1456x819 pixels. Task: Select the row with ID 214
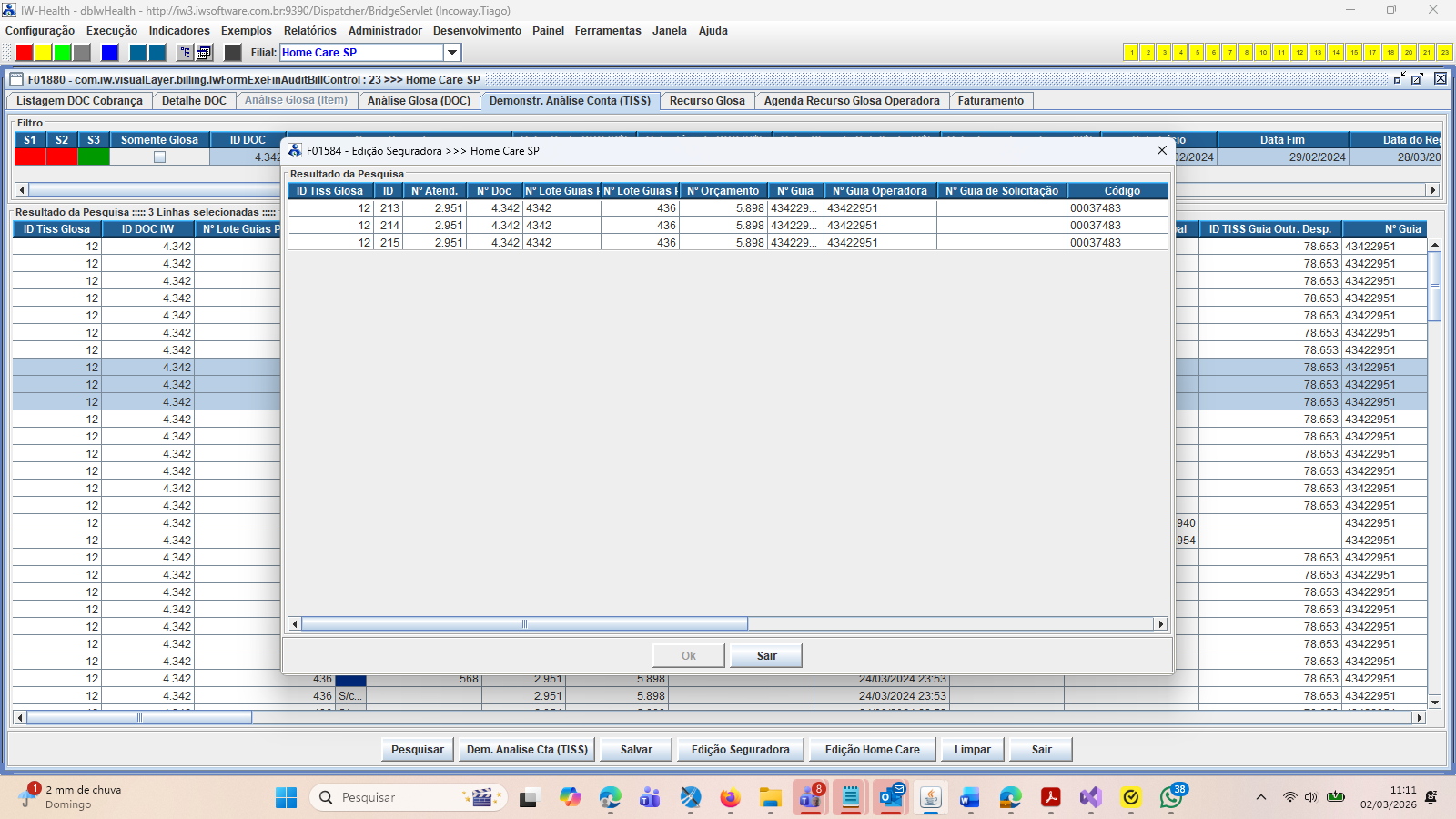click(x=389, y=226)
